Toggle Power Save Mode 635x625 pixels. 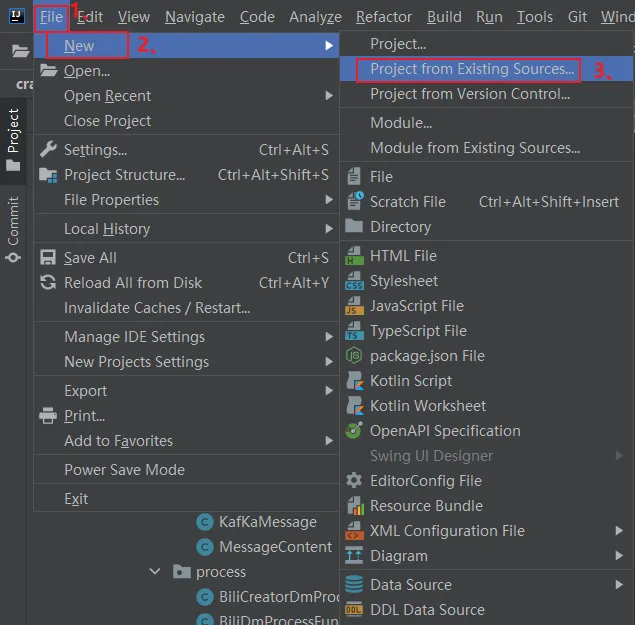click(x=124, y=470)
